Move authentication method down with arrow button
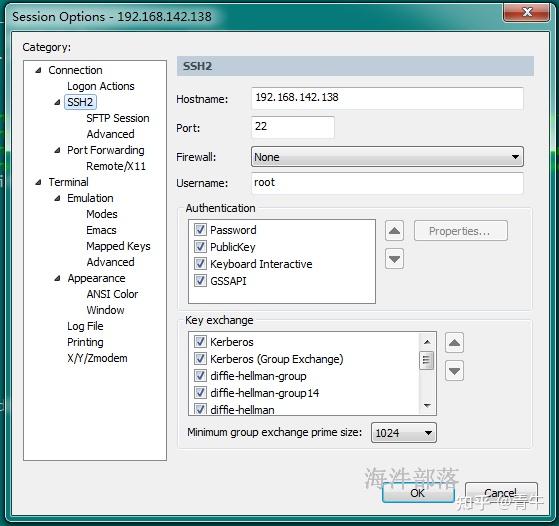 pyautogui.click(x=394, y=259)
